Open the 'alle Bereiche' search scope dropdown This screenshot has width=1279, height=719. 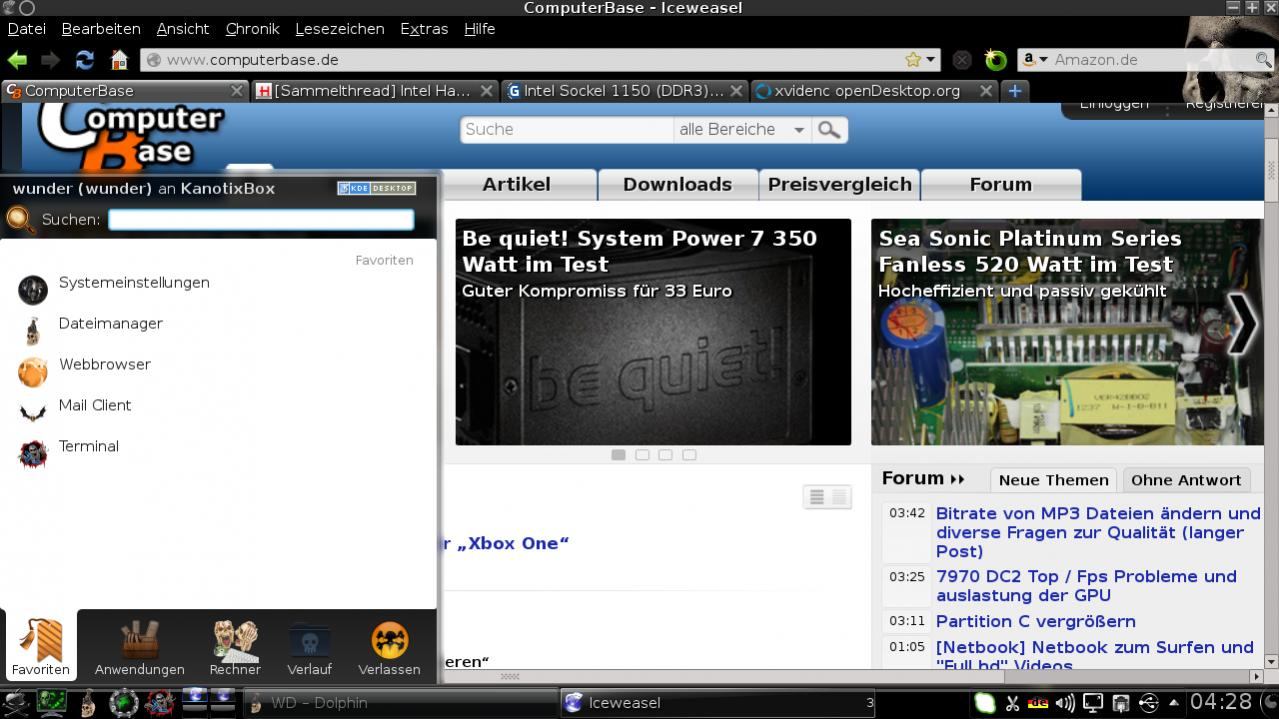coord(743,130)
